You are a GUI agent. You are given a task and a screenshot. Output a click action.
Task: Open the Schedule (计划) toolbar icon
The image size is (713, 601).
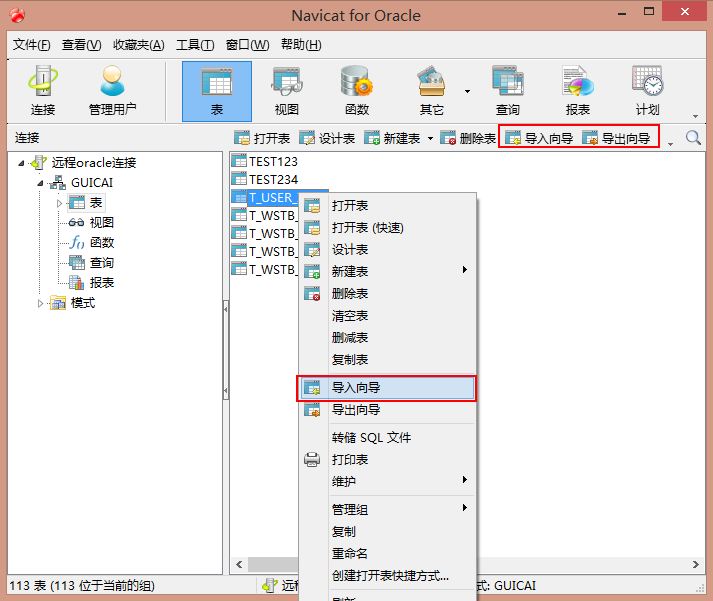coord(647,91)
